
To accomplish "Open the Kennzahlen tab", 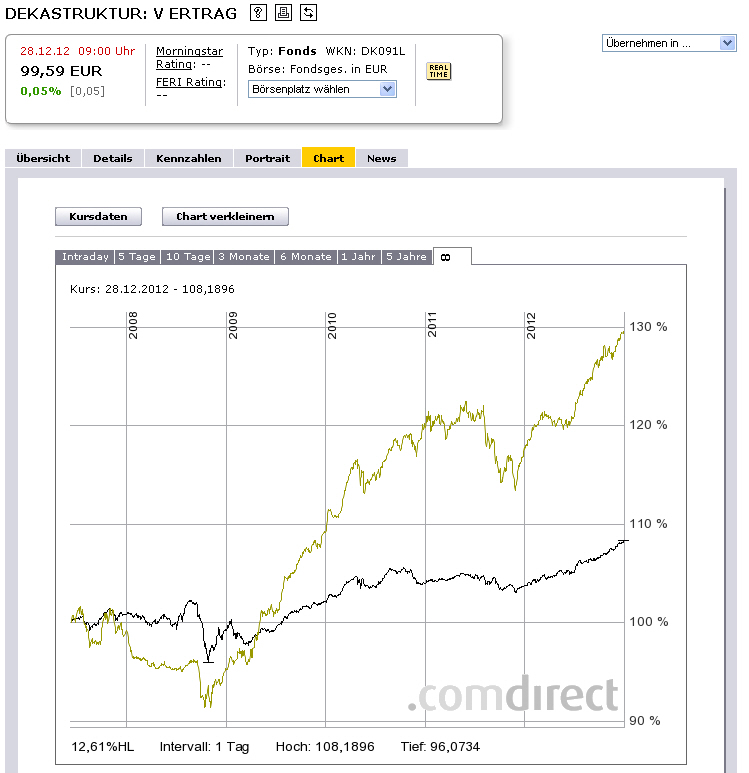I will (189, 158).
